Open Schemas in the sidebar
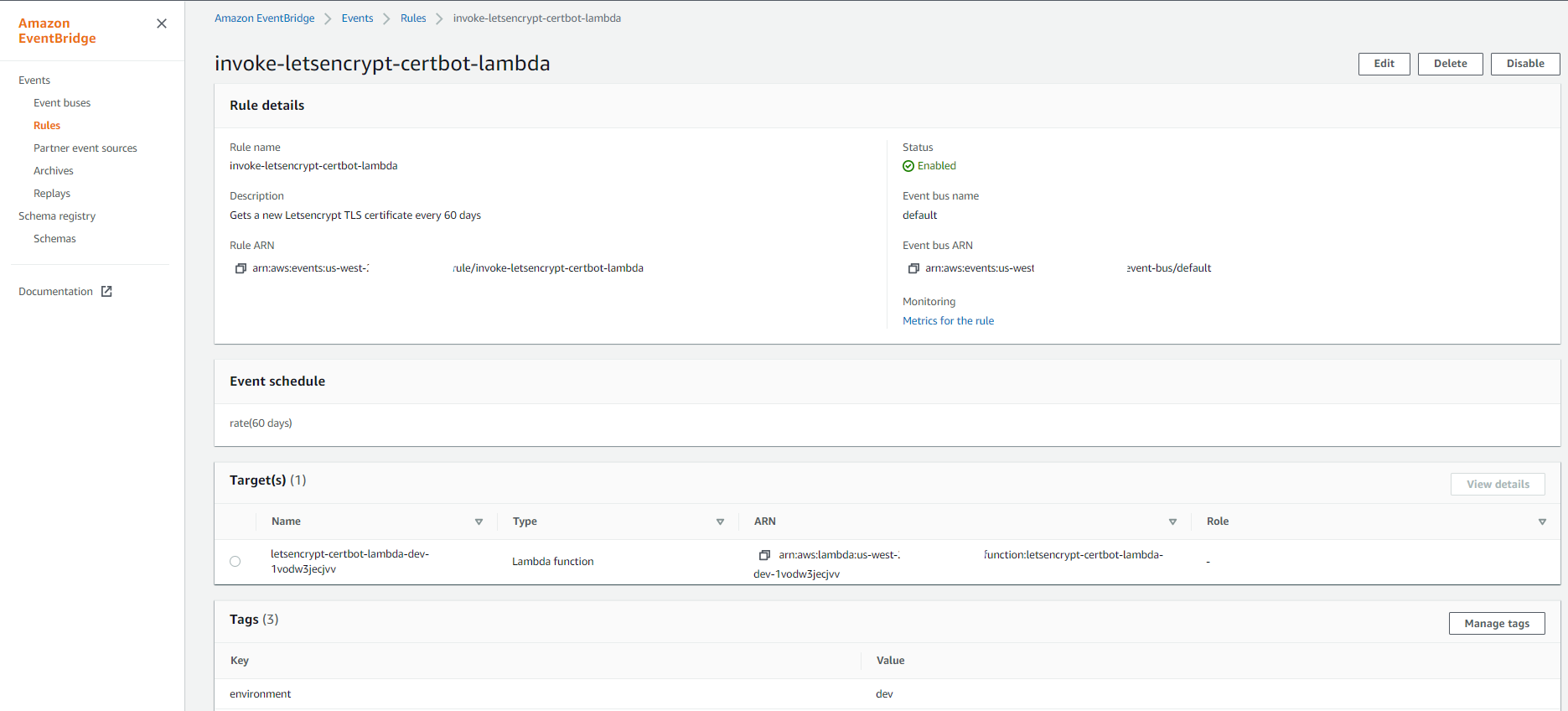 [54, 239]
